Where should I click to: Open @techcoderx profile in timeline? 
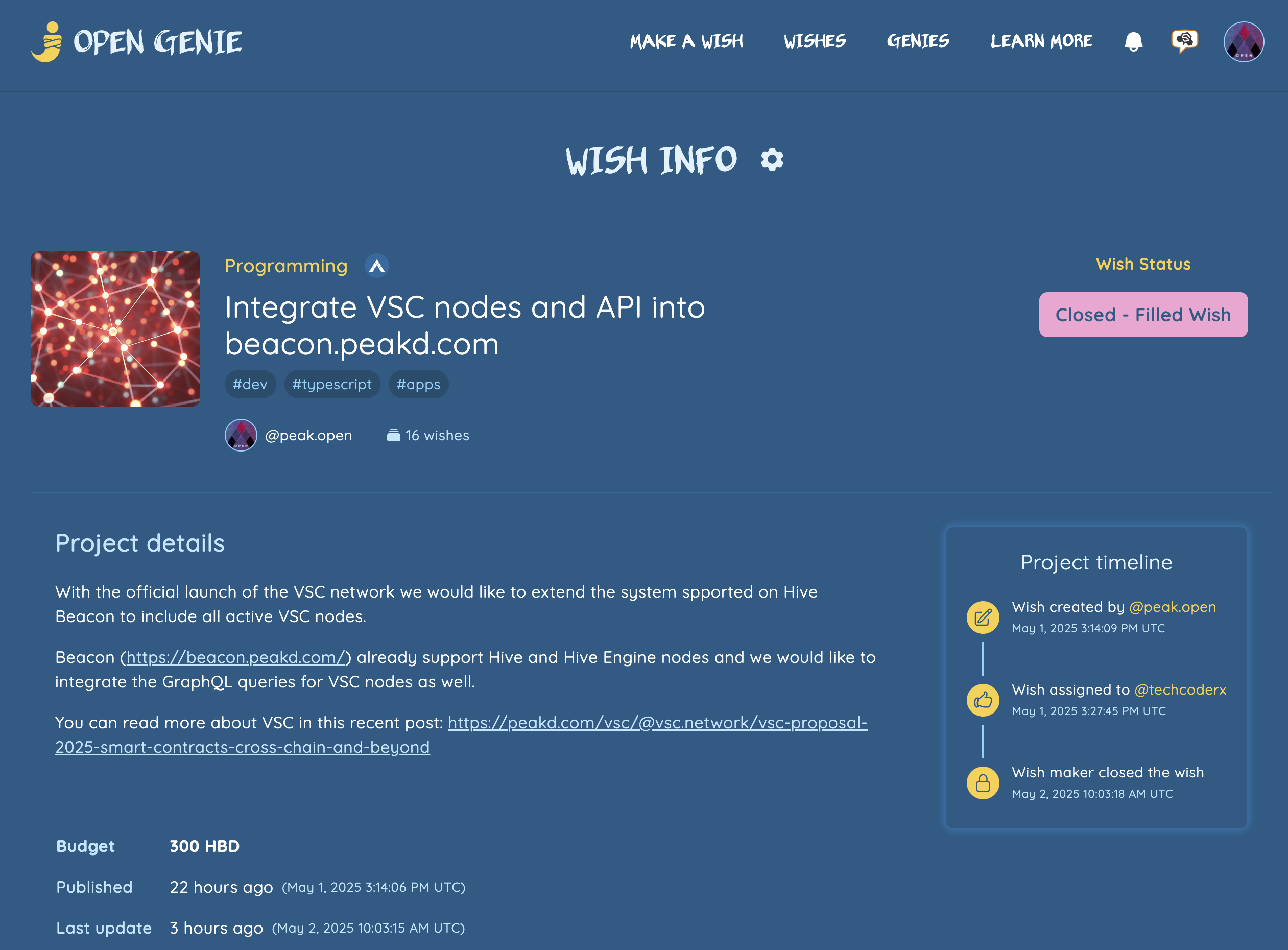1180,690
